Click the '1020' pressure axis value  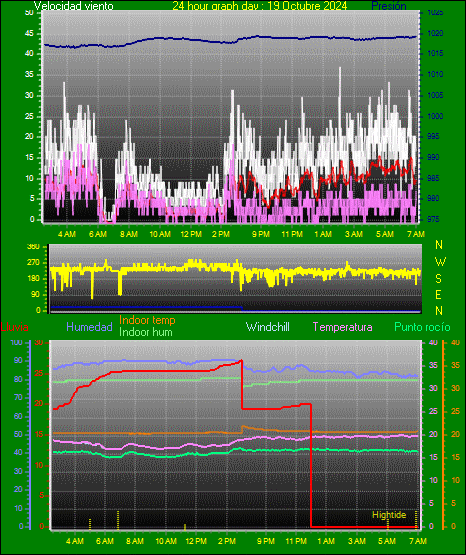tap(435, 34)
